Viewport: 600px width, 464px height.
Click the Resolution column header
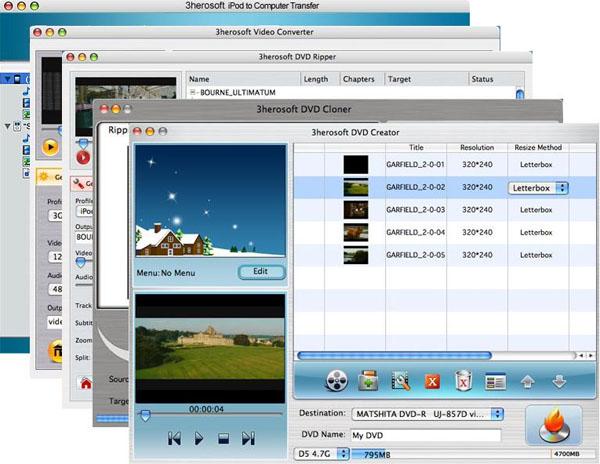click(477, 147)
